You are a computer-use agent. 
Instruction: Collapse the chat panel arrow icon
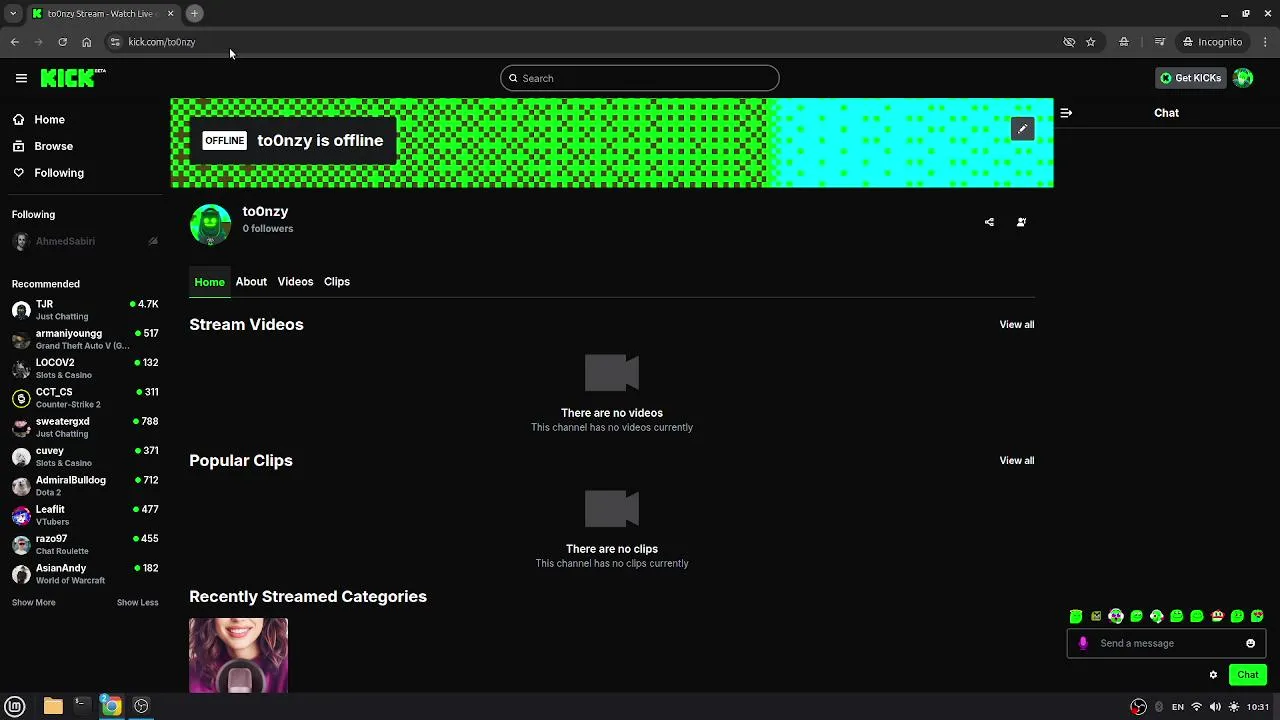point(1066,113)
